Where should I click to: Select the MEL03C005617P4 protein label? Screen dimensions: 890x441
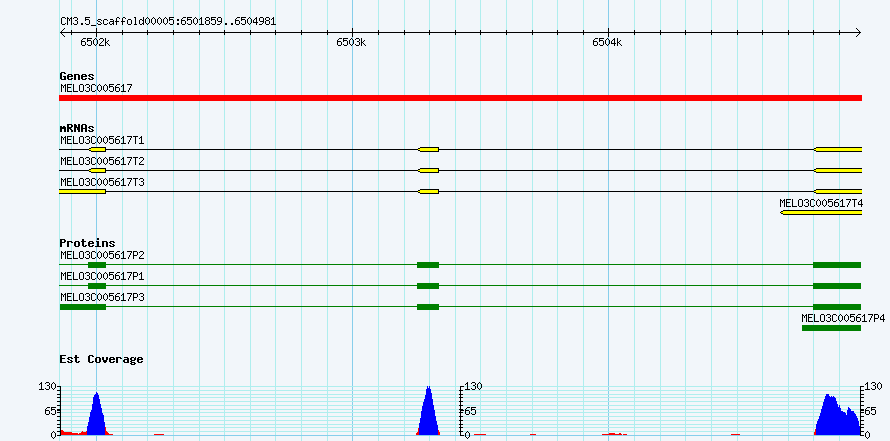tap(843, 318)
